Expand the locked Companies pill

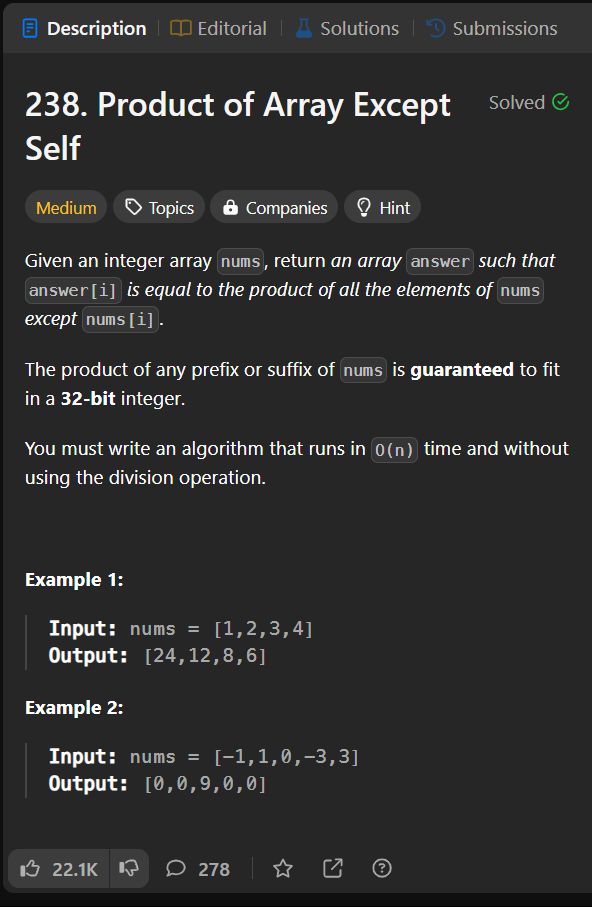coord(274,207)
